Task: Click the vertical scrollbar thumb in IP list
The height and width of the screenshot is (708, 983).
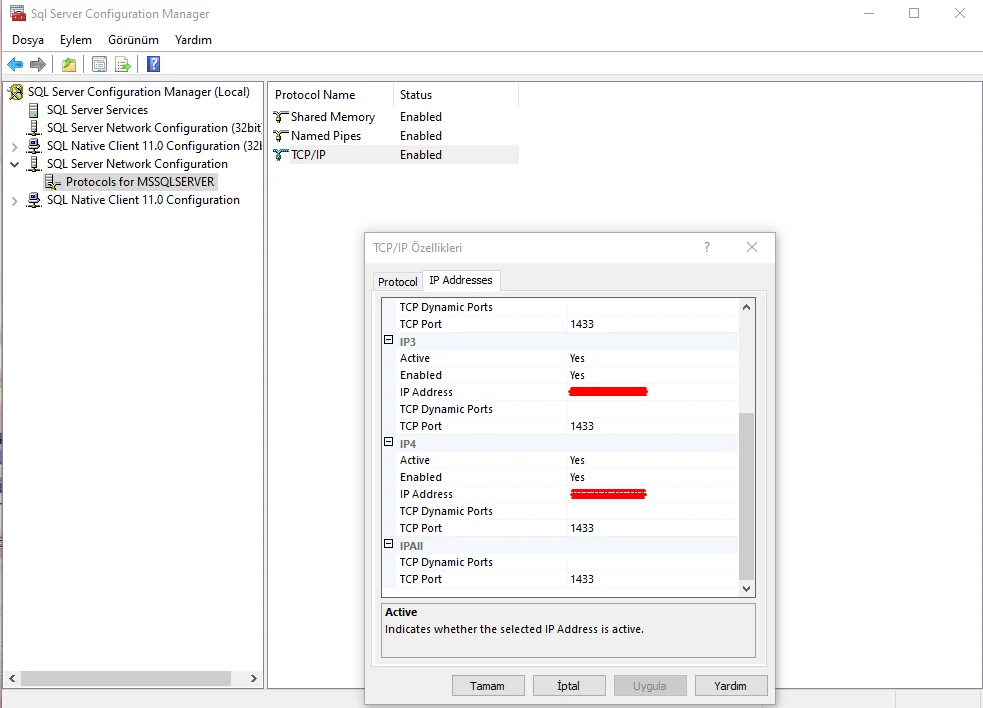Action: pyautogui.click(x=746, y=495)
